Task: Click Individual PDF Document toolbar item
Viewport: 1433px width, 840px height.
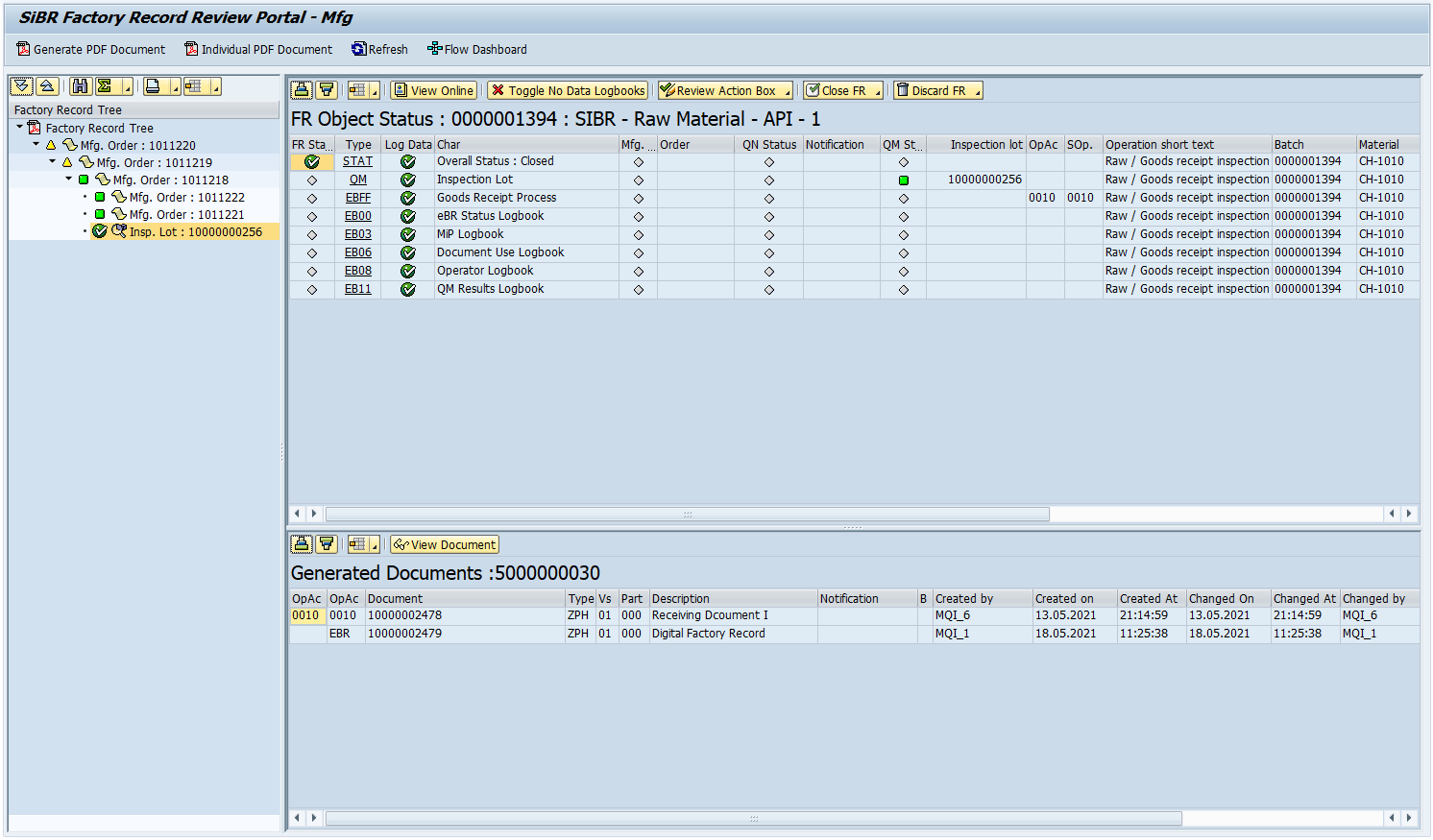Action: [258, 49]
